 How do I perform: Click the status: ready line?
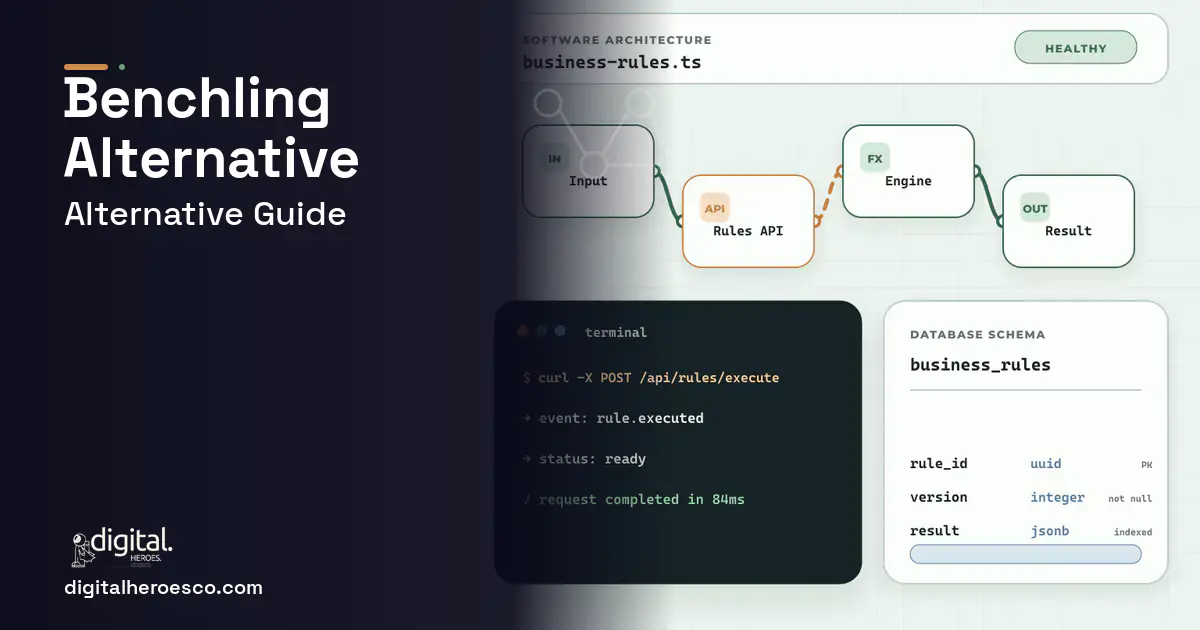tap(584, 459)
